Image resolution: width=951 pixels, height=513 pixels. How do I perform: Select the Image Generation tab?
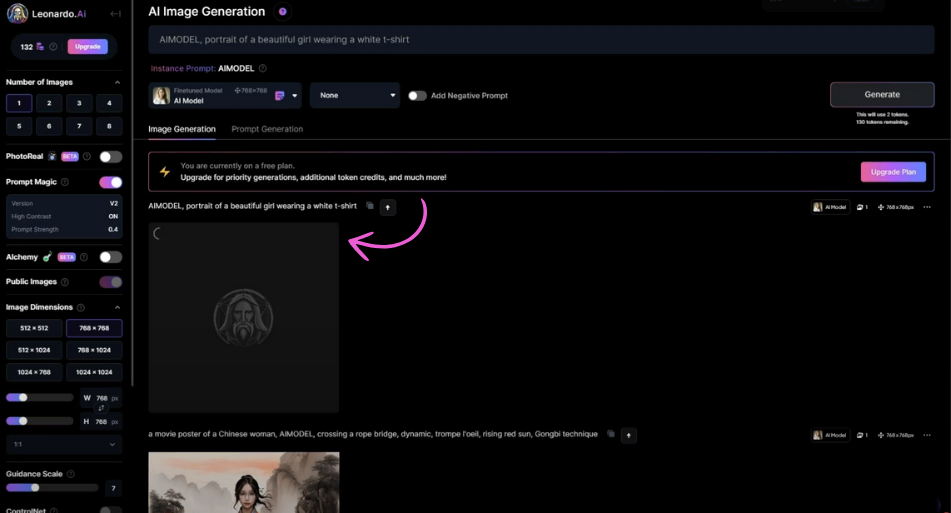pyautogui.click(x=182, y=129)
